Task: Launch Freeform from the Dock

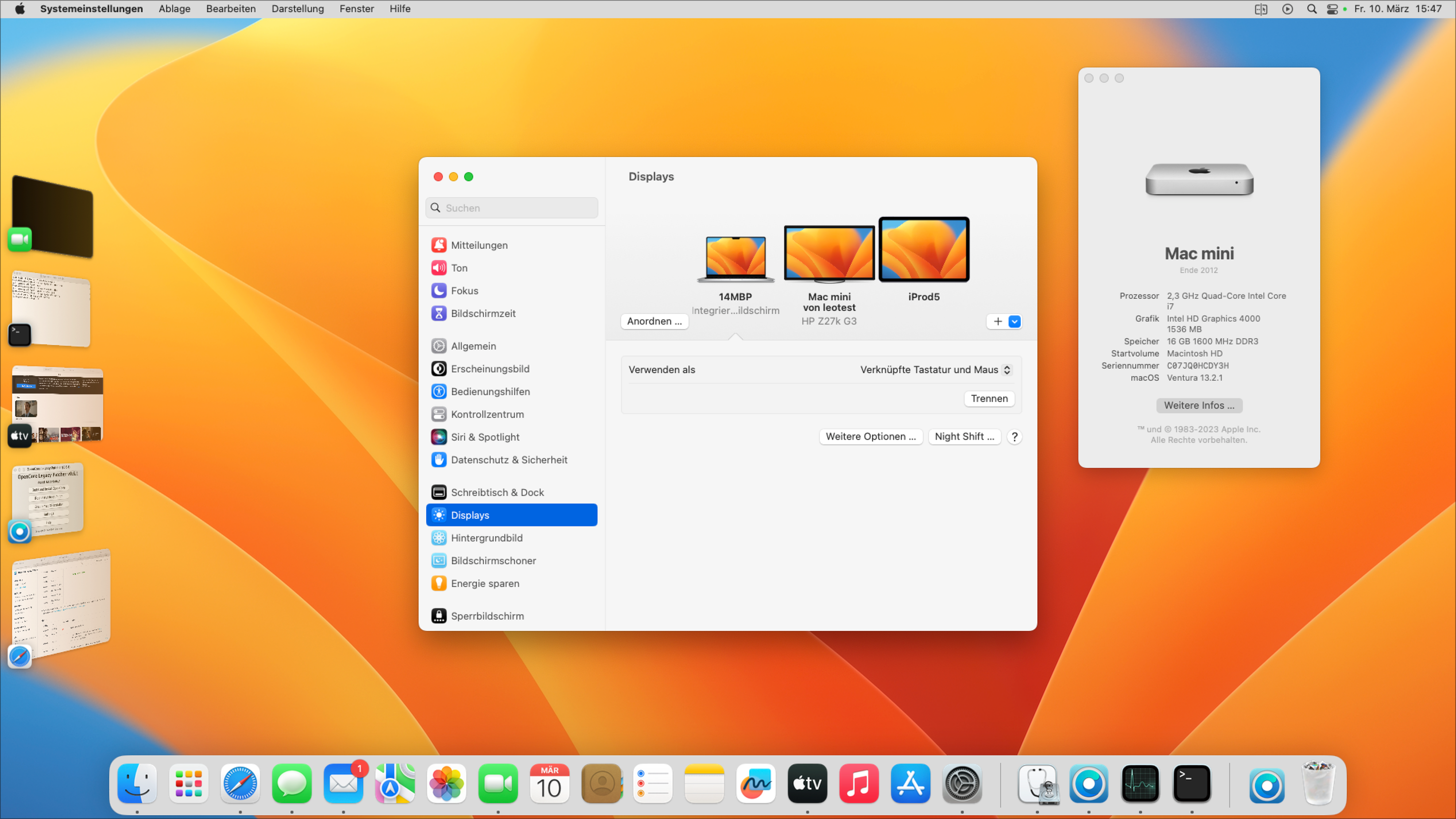Action: [755, 784]
